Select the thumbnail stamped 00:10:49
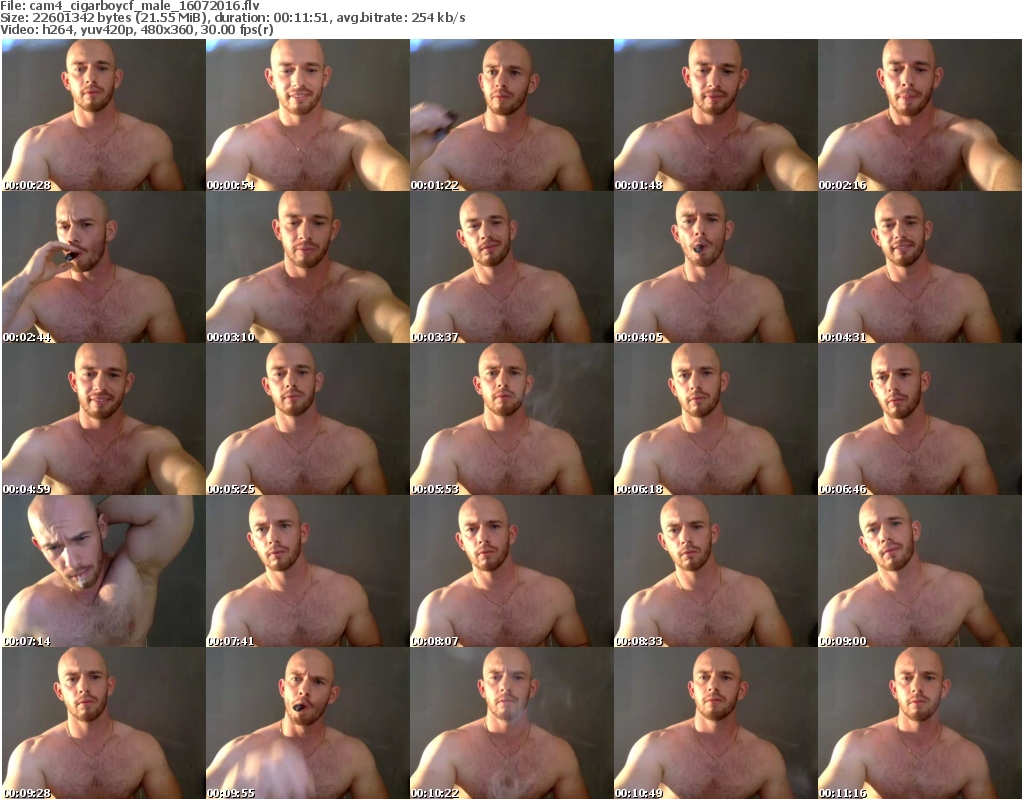This screenshot has height=799, width=1024. 715,723
